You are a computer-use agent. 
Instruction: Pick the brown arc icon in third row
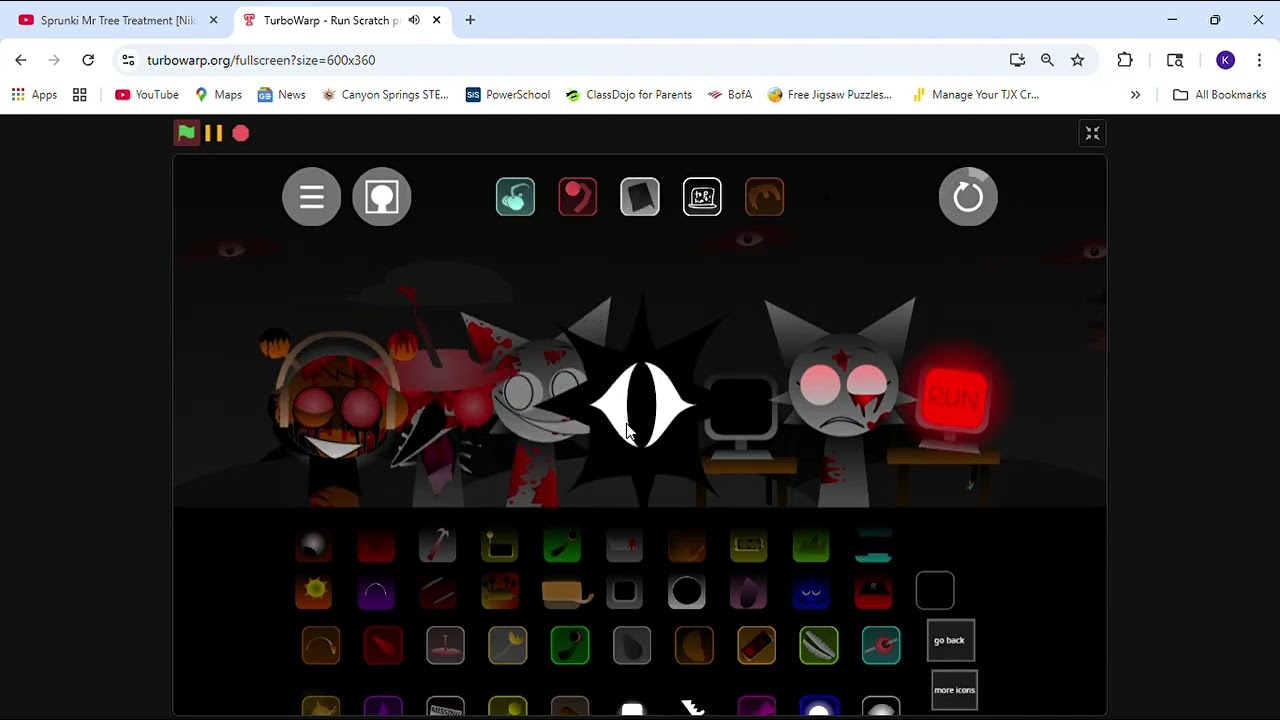pyautogui.click(x=321, y=646)
